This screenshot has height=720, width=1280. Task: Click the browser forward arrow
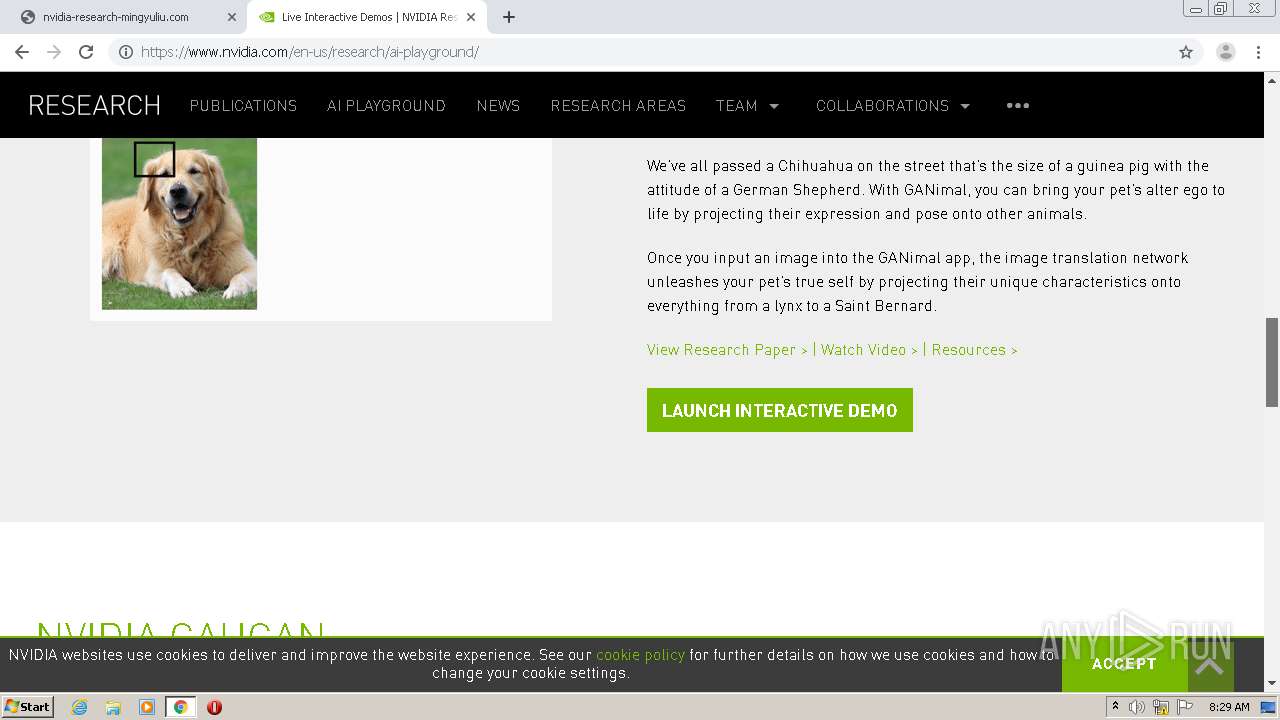(54, 52)
